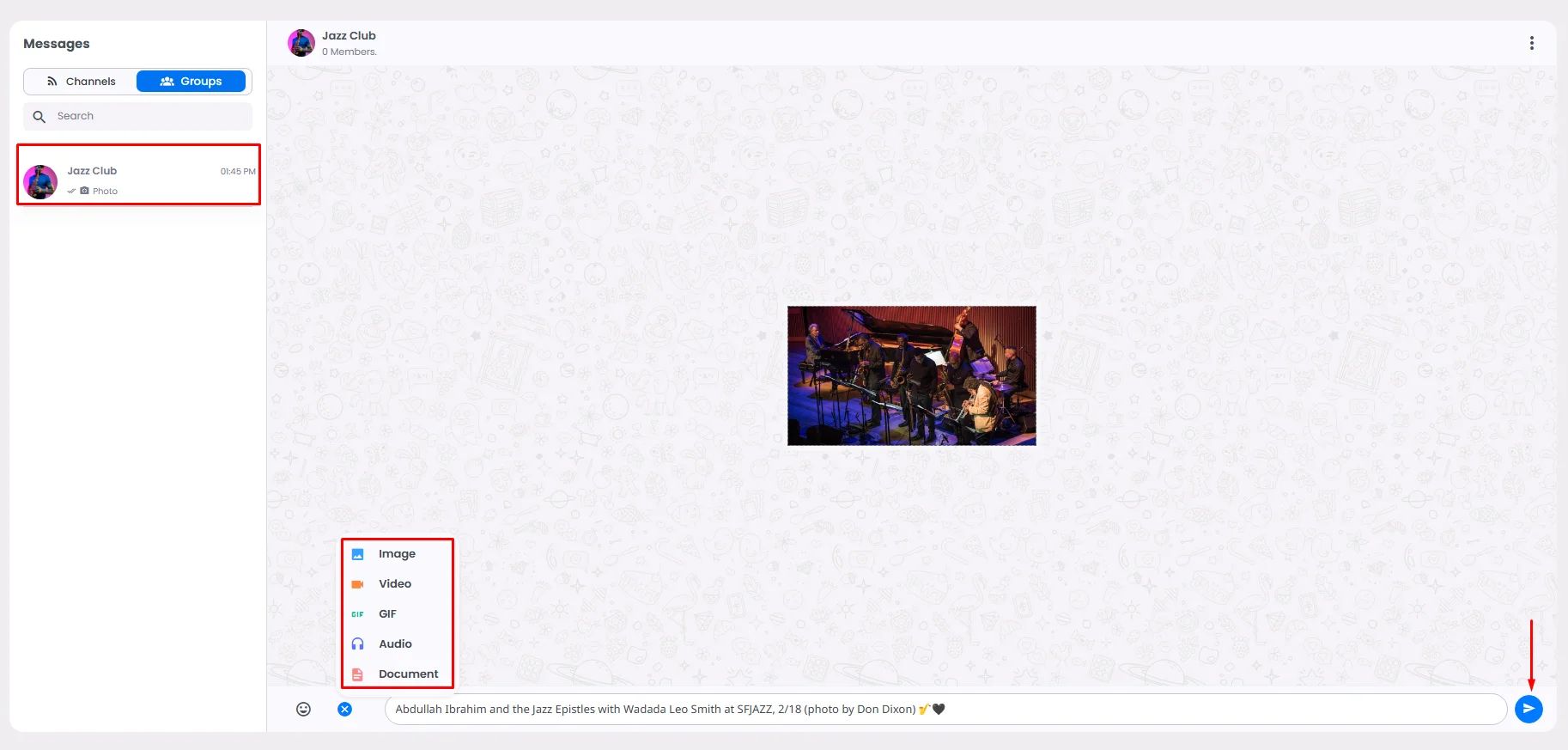Click the message caption text field
The height and width of the screenshot is (750, 1568).
pos(945,709)
